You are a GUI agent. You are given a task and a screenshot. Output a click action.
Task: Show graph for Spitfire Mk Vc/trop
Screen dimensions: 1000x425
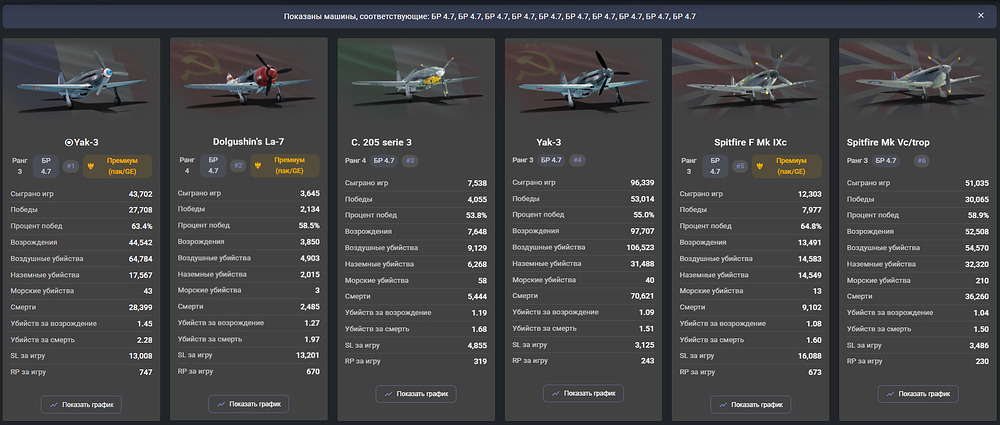point(918,394)
